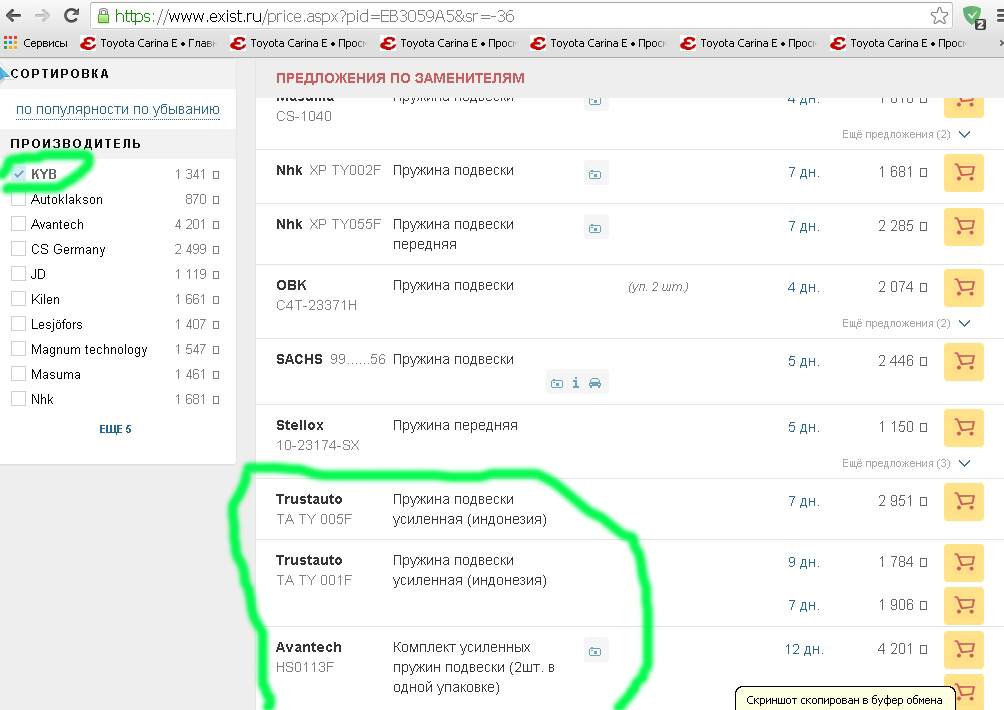Open the sort order by popularity dropdown

tap(118, 109)
